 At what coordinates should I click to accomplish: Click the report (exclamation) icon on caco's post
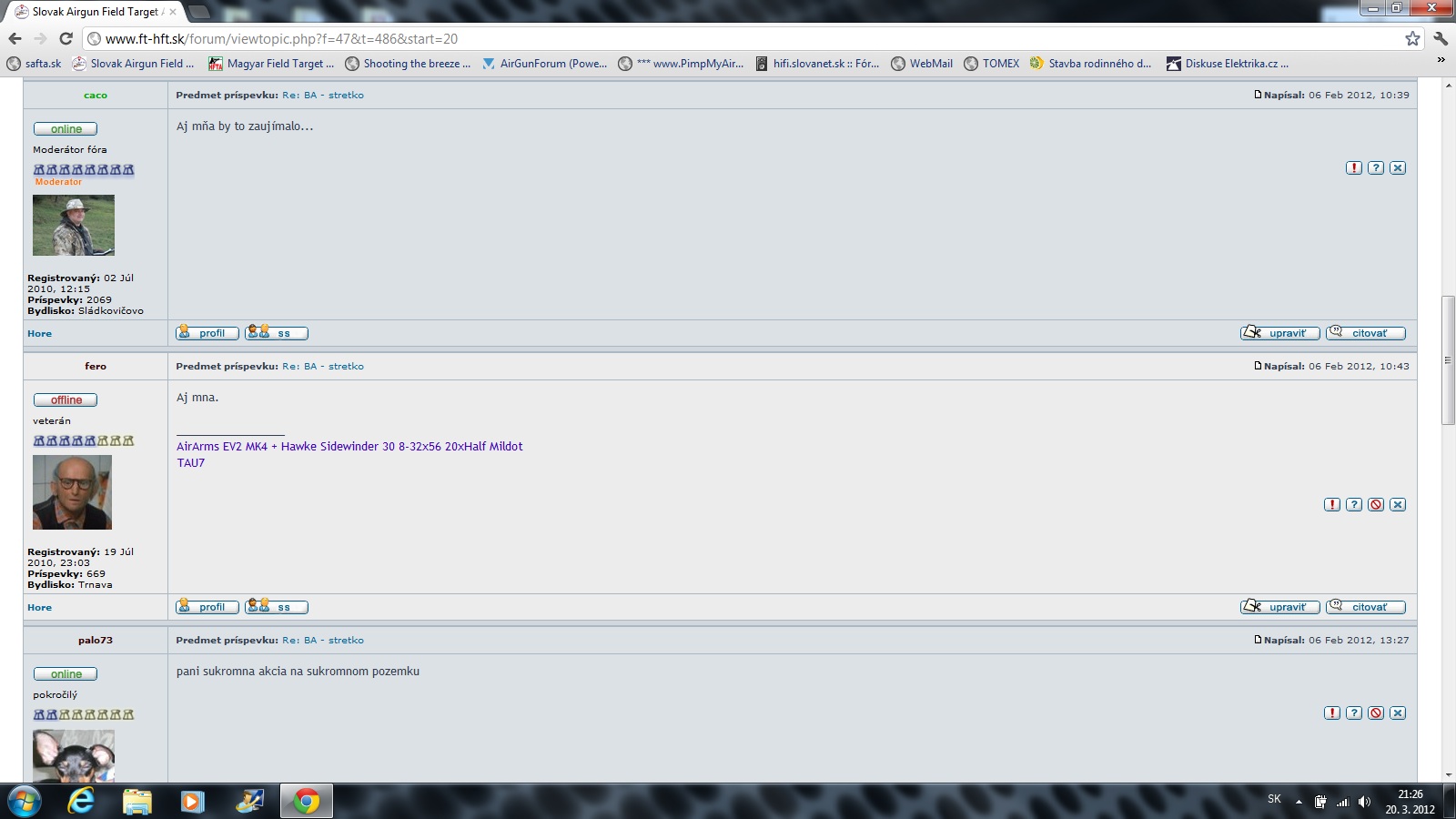(1353, 167)
